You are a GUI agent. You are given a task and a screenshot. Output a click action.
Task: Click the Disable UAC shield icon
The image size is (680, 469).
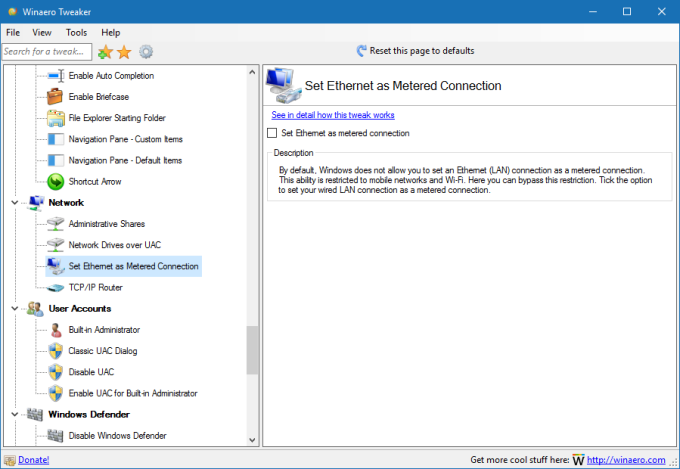(x=56, y=372)
